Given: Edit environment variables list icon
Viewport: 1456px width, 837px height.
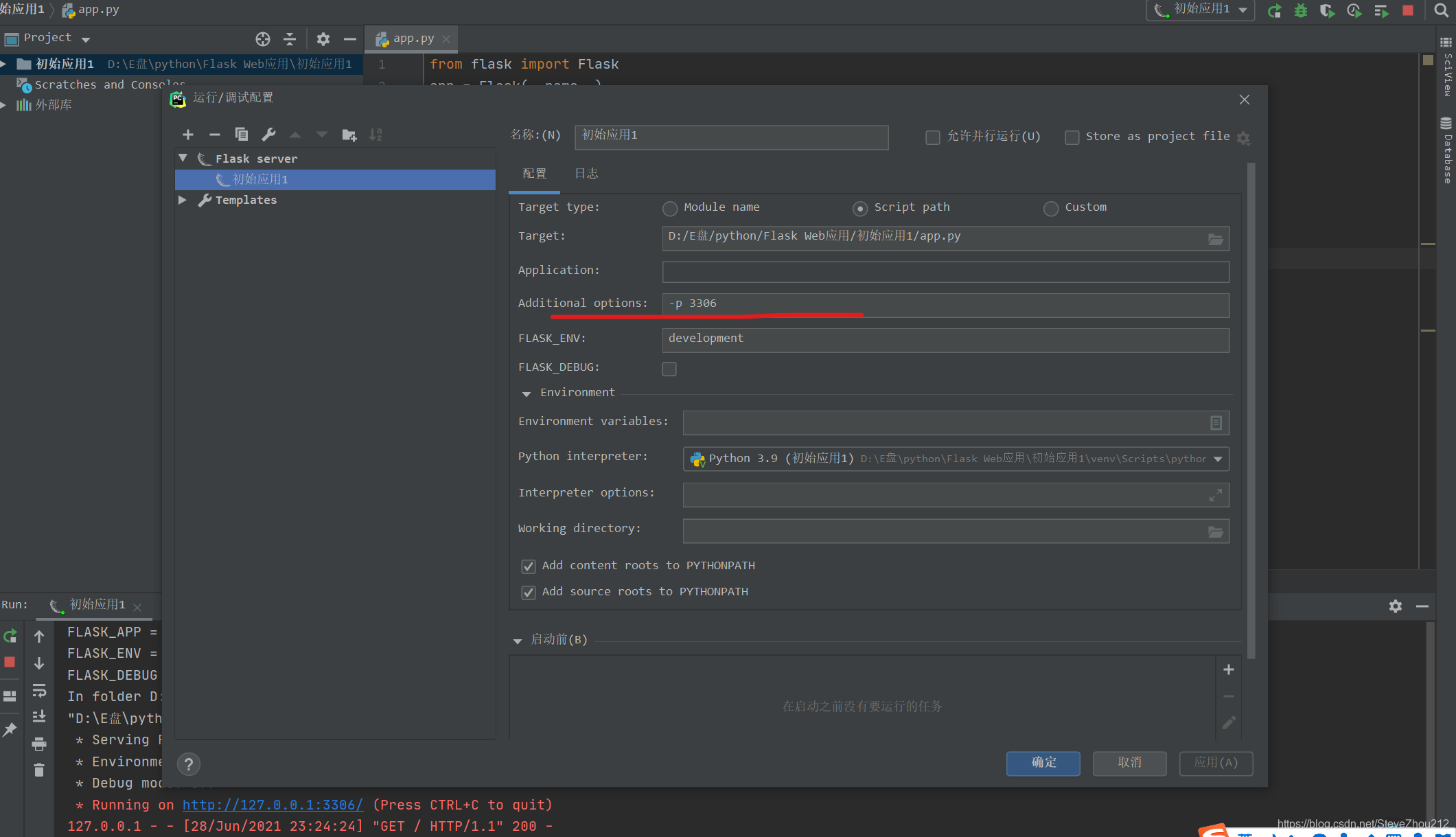Looking at the screenshot, I should [x=1216, y=423].
